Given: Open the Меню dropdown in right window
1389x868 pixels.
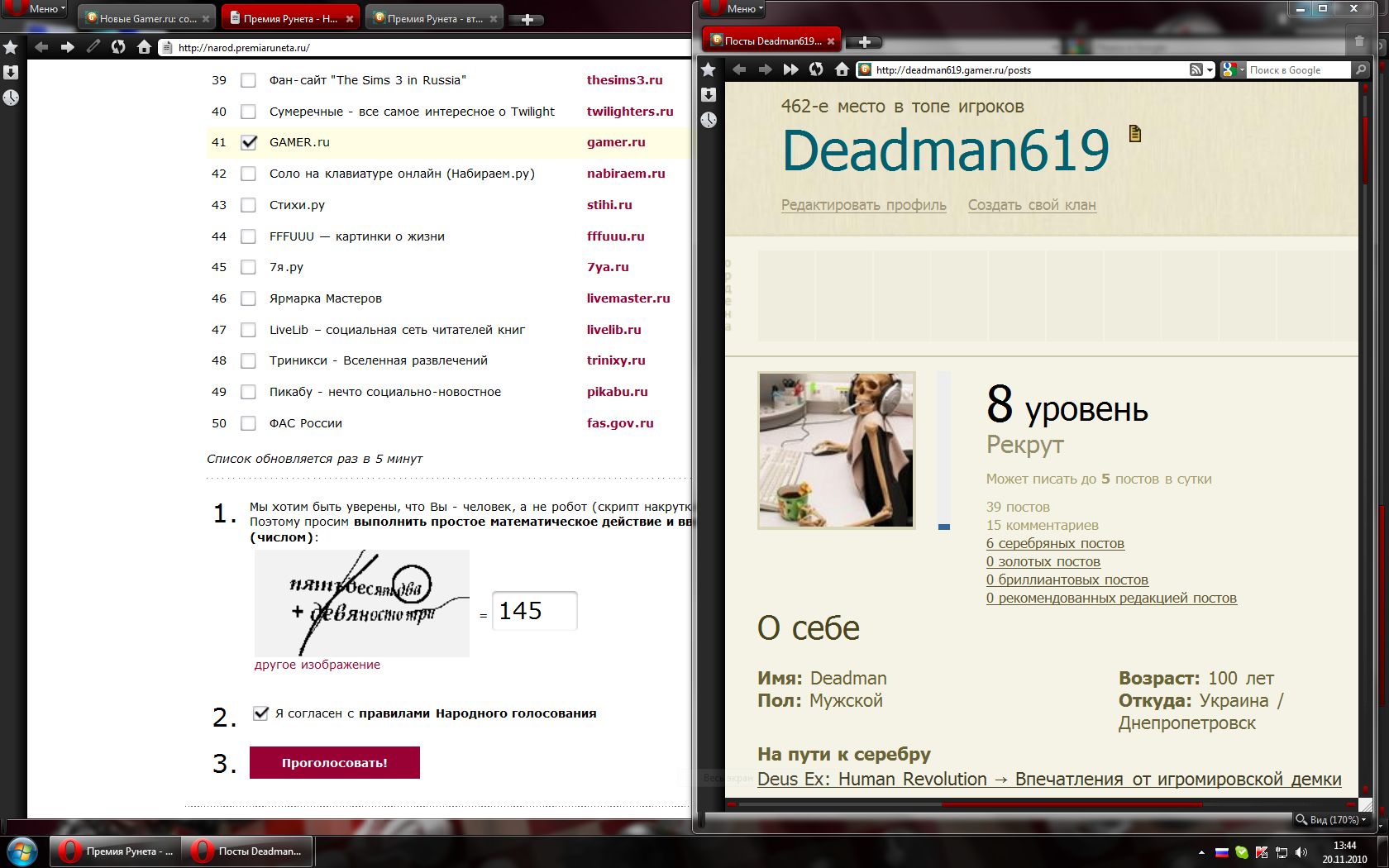Looking at the screenshot, I should click(x=734, y=8).
